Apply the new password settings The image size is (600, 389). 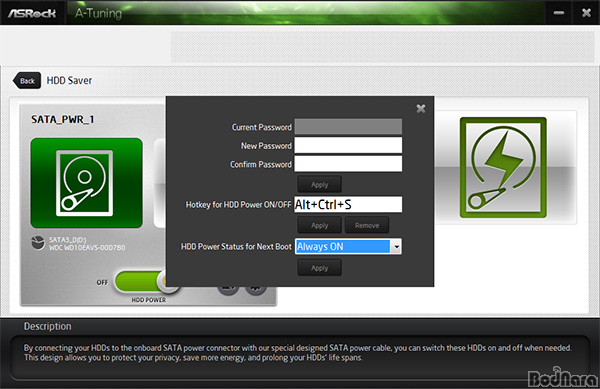click(320, 185)
